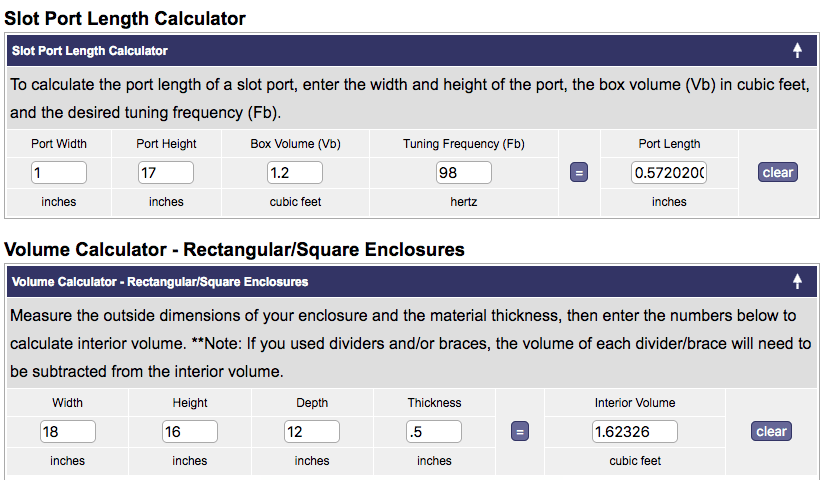Select the enclosure Depth input field
This screenshot has height=480, width=827.
point(311,432)
